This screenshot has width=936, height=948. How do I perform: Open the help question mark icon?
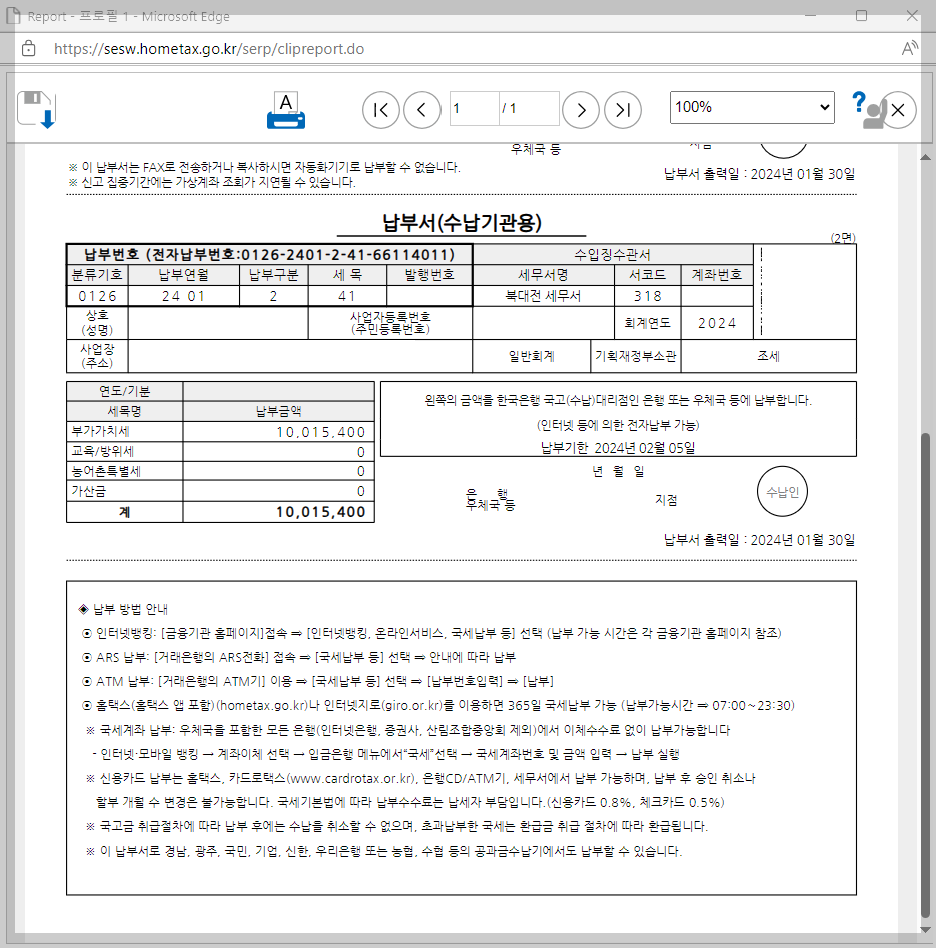tap(859, 102)
